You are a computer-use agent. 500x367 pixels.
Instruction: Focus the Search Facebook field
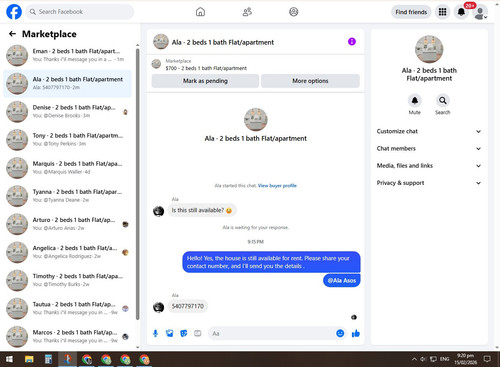click(x=80, y=12)
